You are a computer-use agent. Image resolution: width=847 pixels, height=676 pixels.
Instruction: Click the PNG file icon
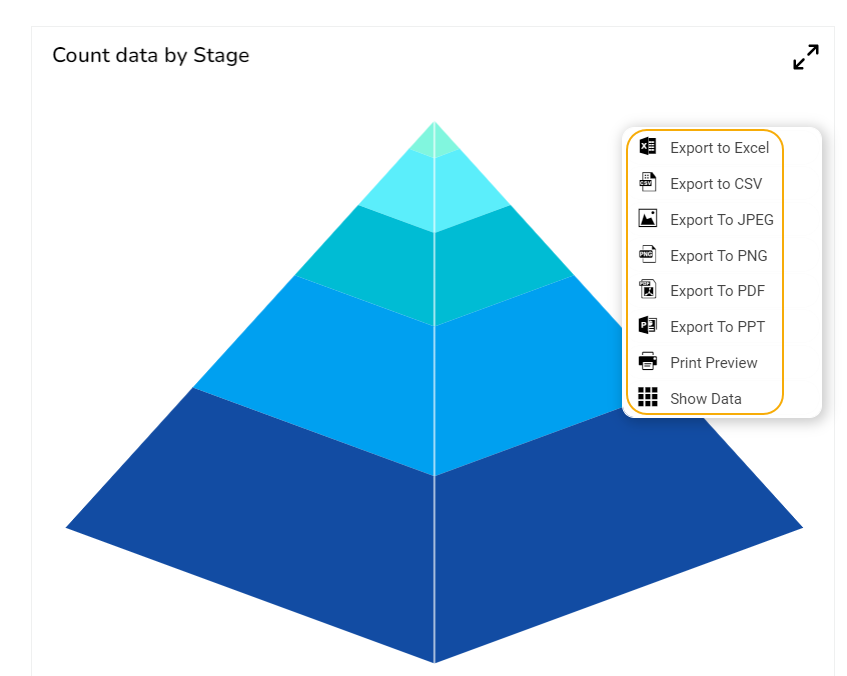[x=648, y=255]
